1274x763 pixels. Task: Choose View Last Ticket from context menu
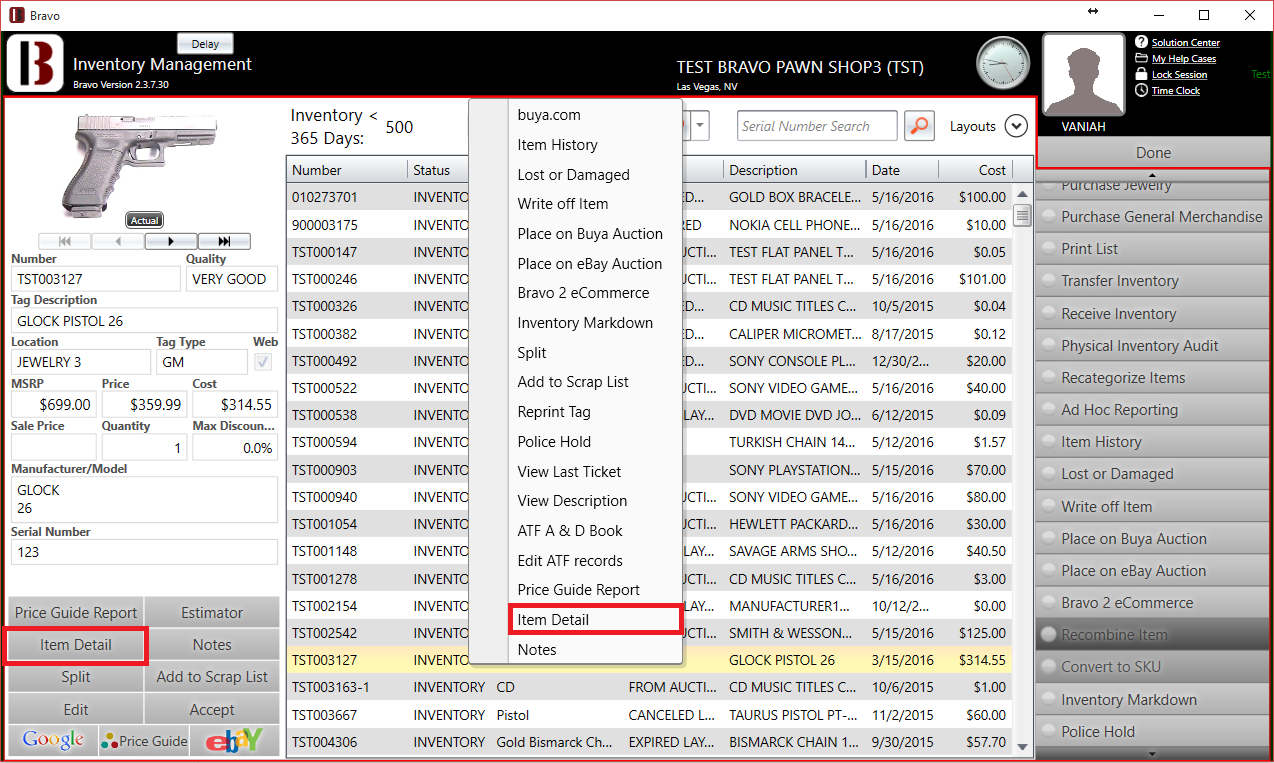tap(594, 472)
